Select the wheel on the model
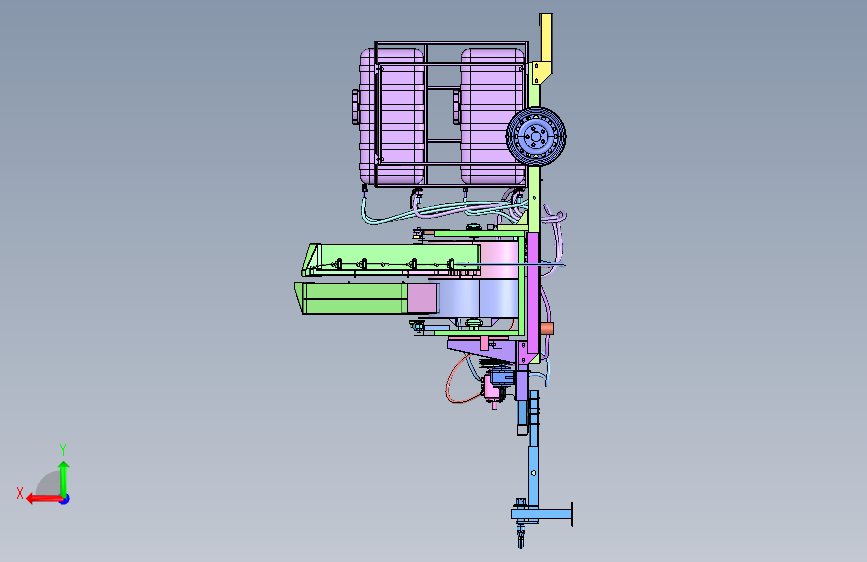Viewport: 867px width, 562px height. 536,136
